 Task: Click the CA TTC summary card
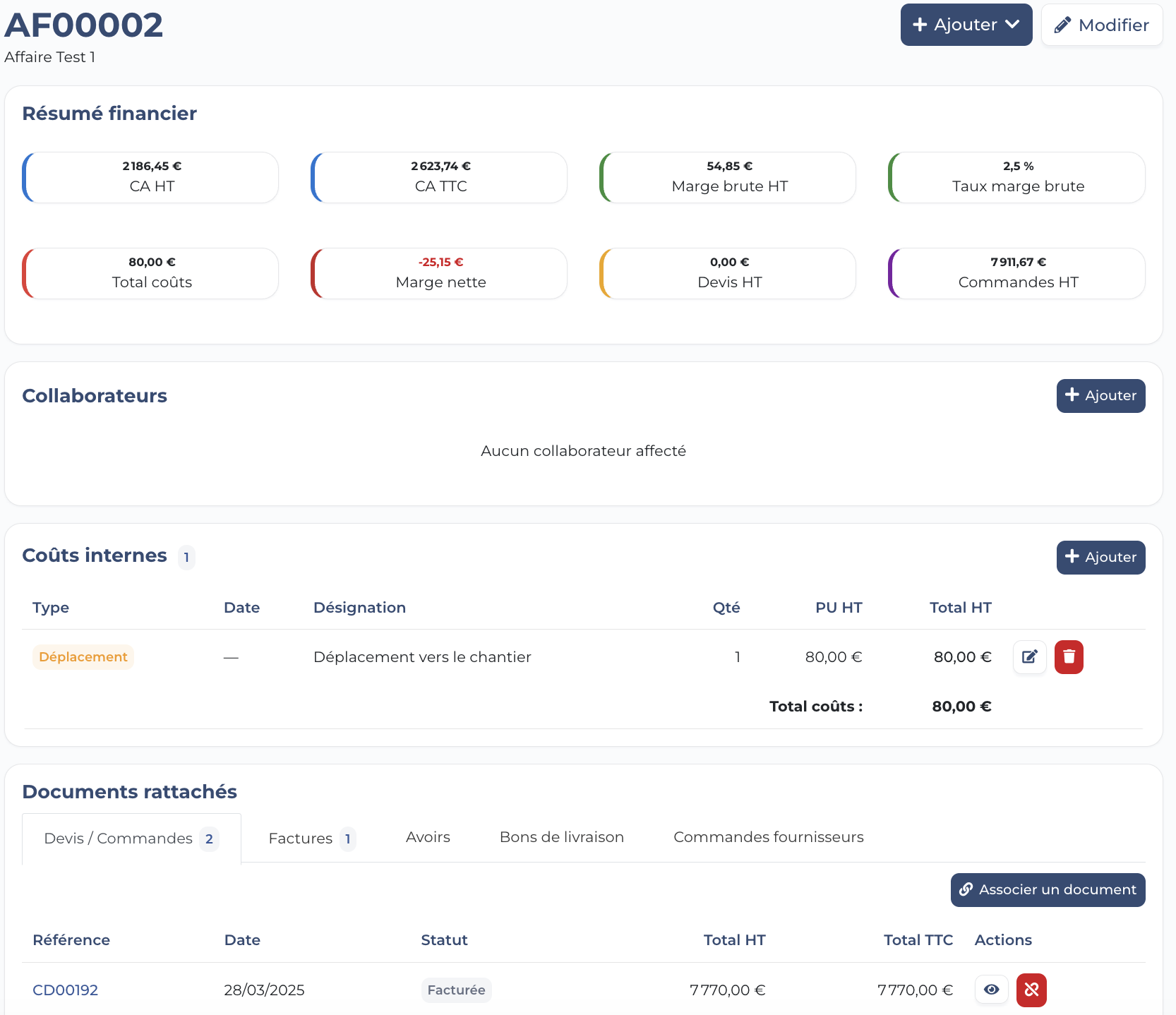click(x=439, y=177)
